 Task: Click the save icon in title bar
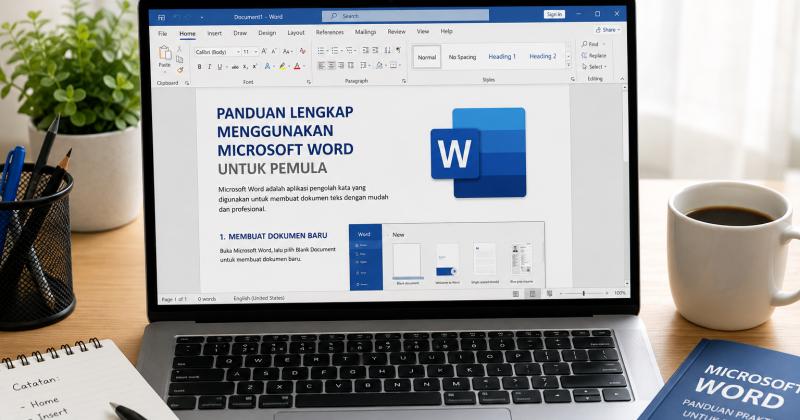162,17
